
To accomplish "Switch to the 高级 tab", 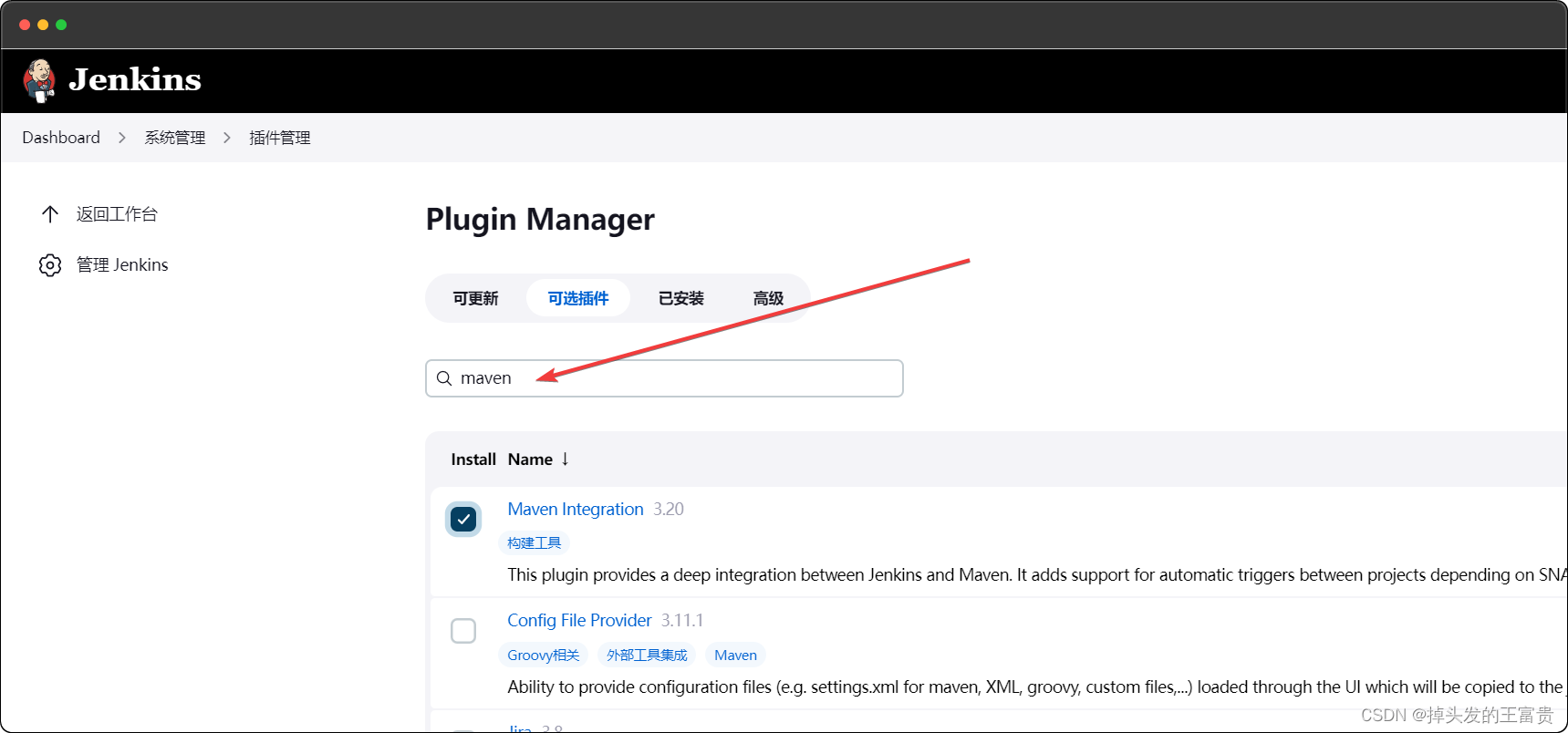I will coord(768,298).
